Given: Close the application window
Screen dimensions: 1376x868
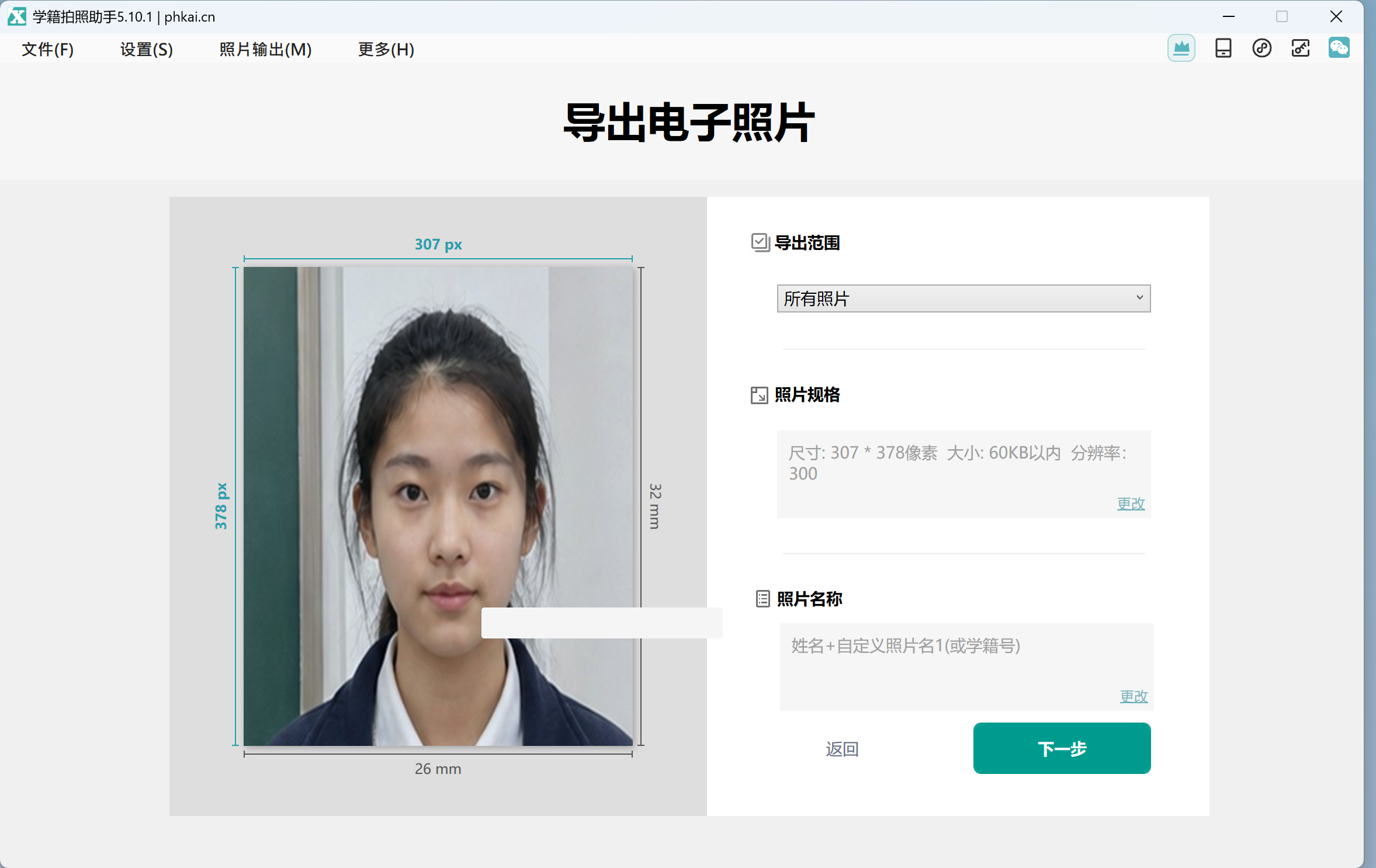Looking at the screenshot, I should (1336, 16).
